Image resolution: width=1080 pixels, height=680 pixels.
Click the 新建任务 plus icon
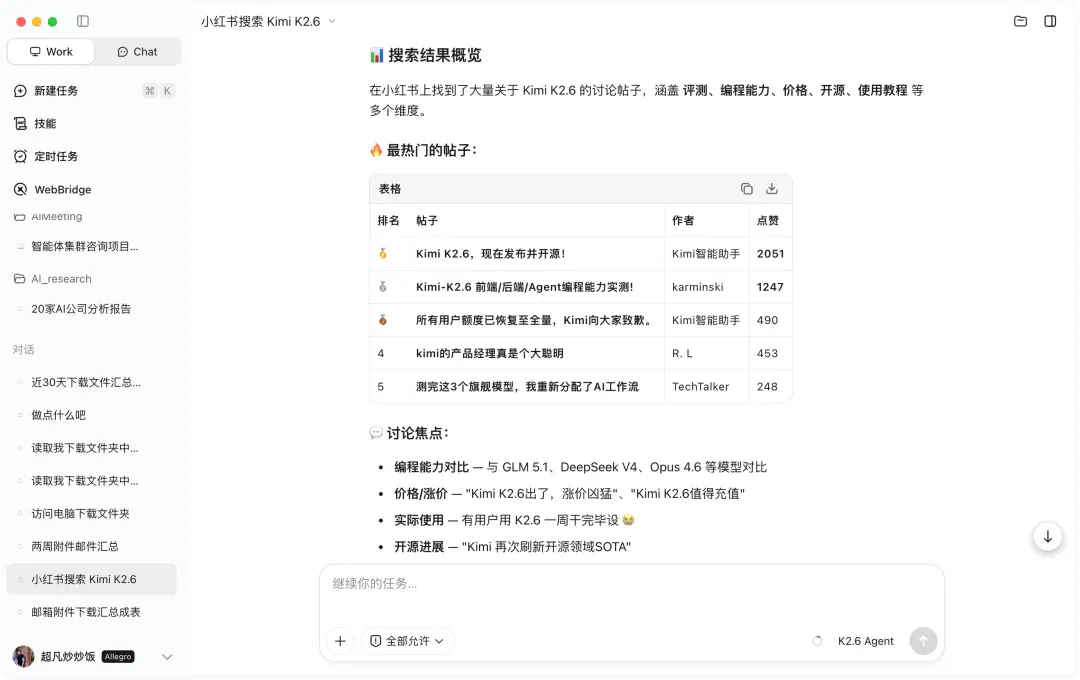pos(21,91)
